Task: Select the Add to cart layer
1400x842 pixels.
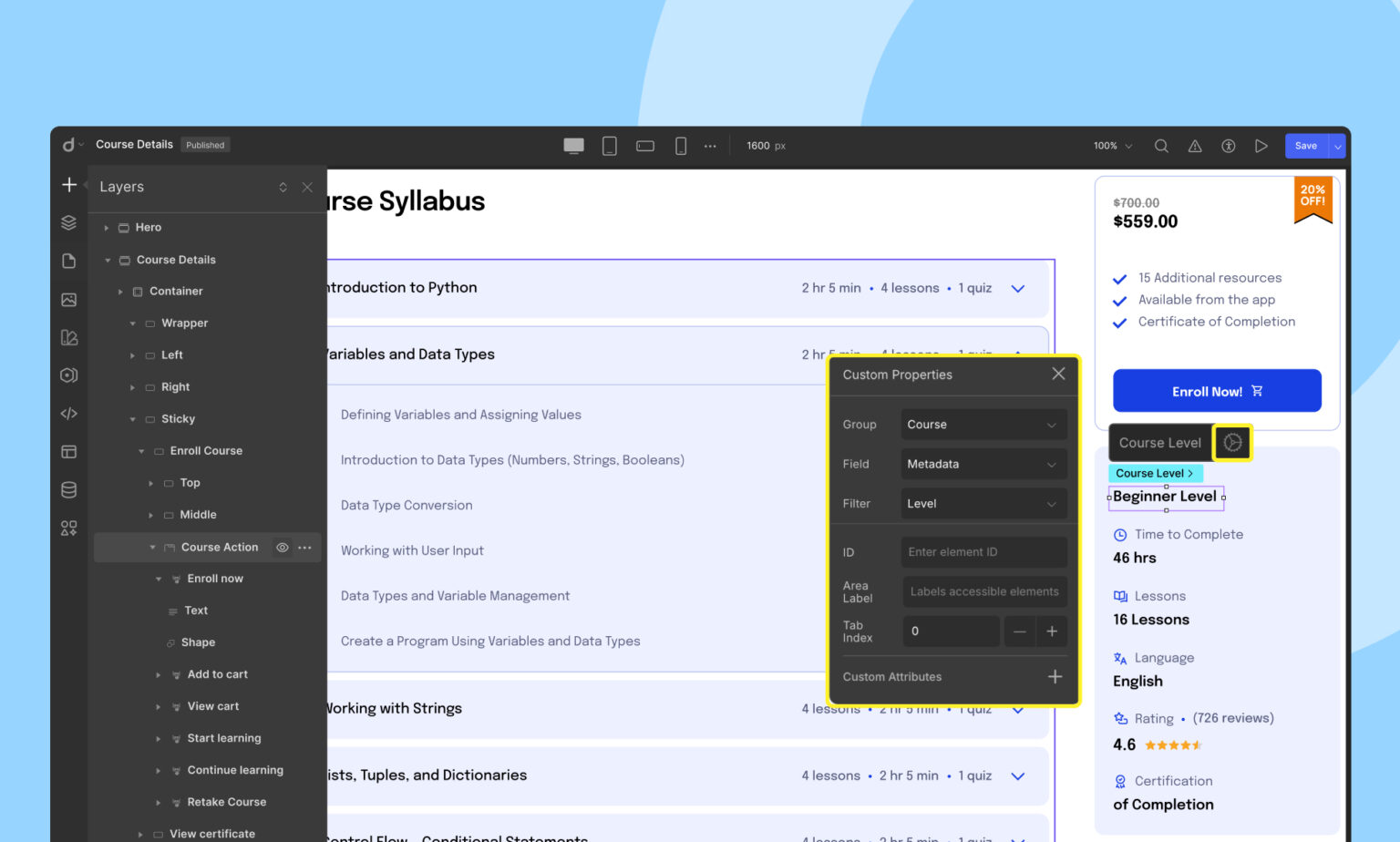Action: 217,674
